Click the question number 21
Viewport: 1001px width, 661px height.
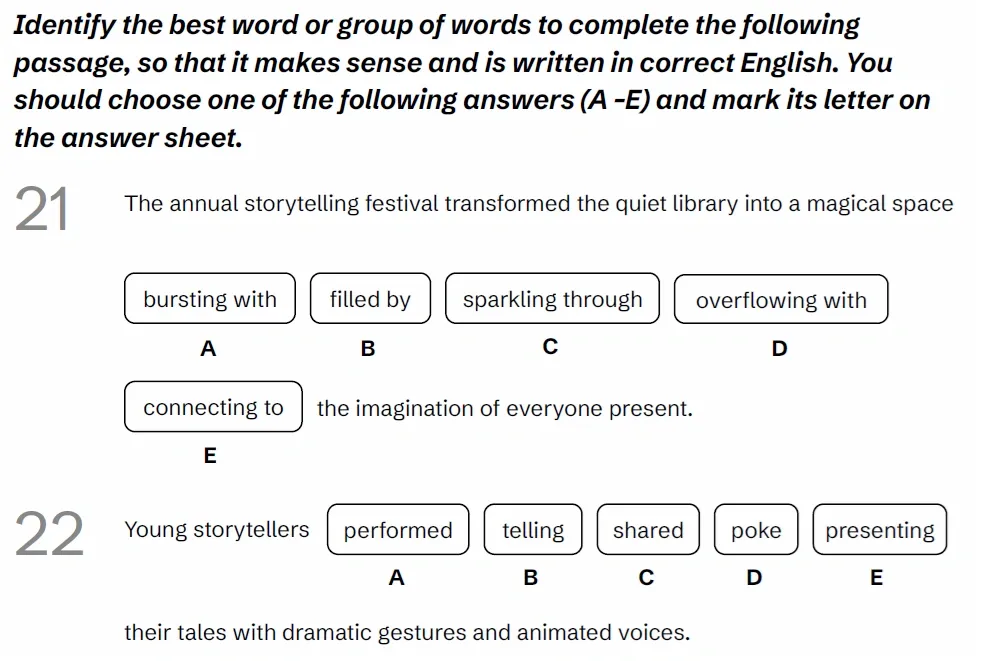tap(43, 211)
